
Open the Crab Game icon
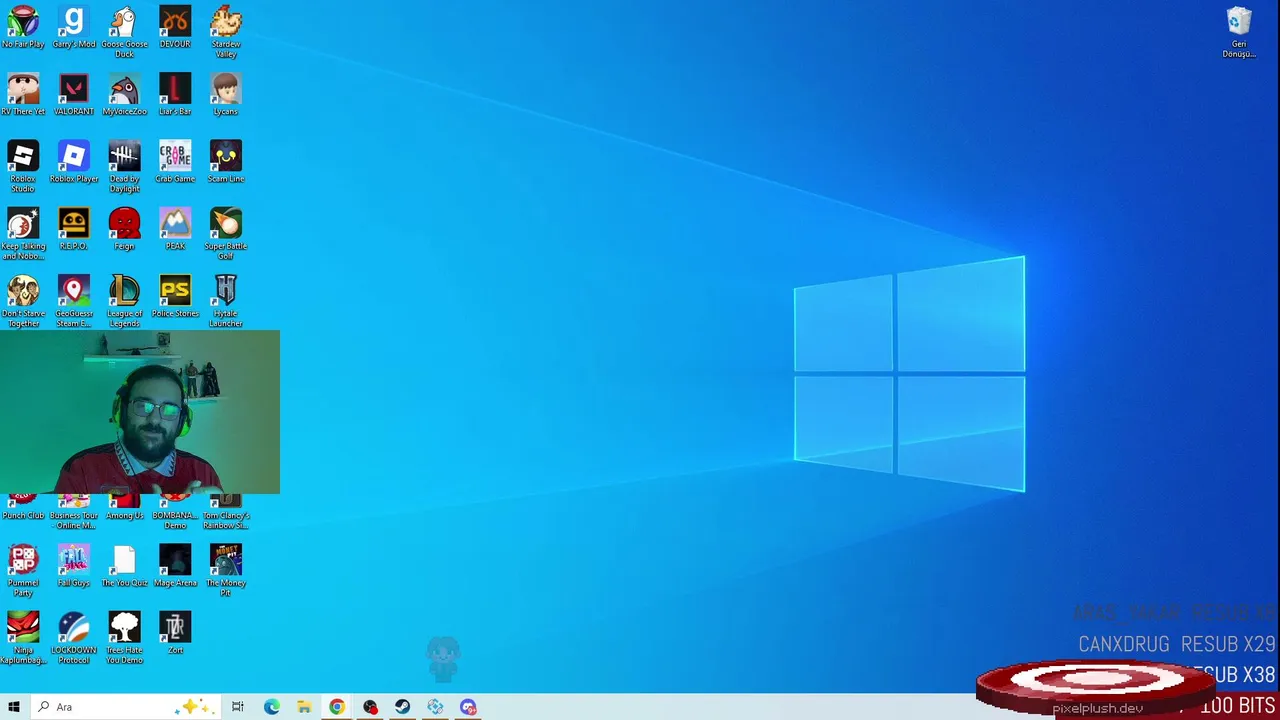[x=175, y=162]
